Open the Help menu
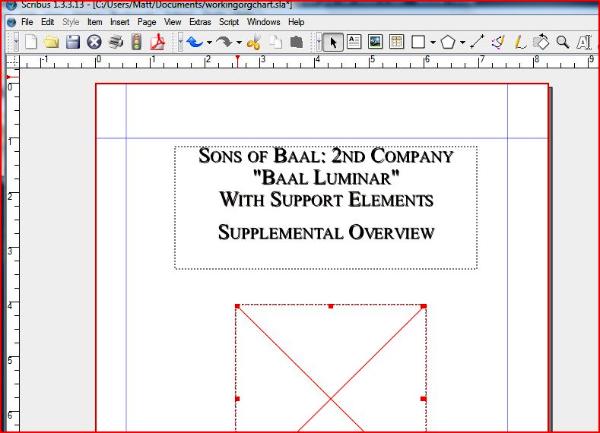 (x=296, y=22)
